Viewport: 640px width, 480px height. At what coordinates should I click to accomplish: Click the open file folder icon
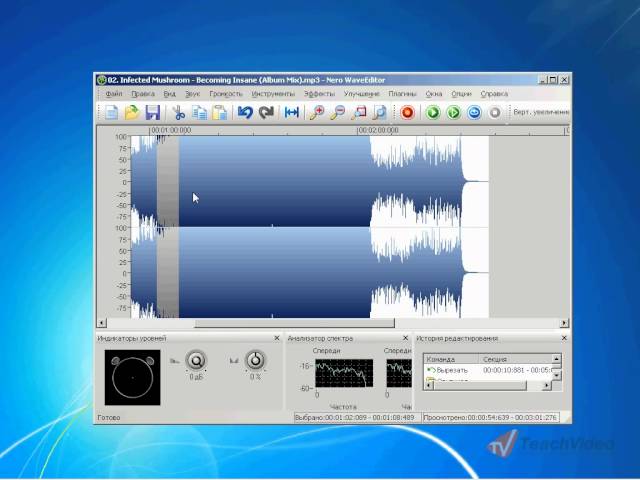point(132,113)
